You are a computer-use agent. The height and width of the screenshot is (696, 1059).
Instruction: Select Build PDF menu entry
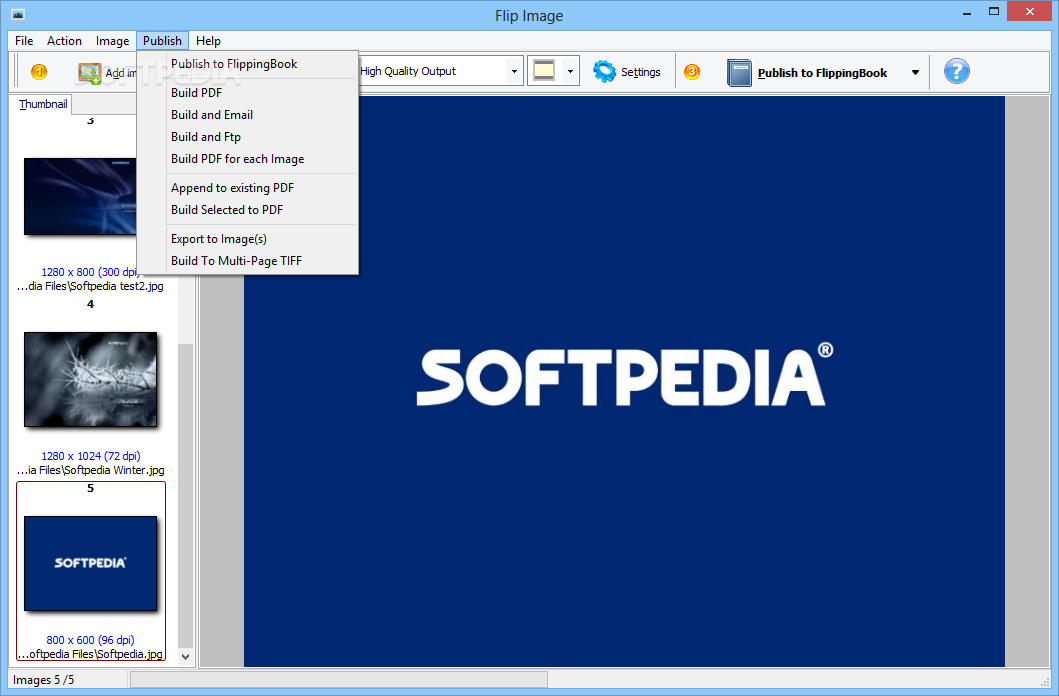pos(247,93)
